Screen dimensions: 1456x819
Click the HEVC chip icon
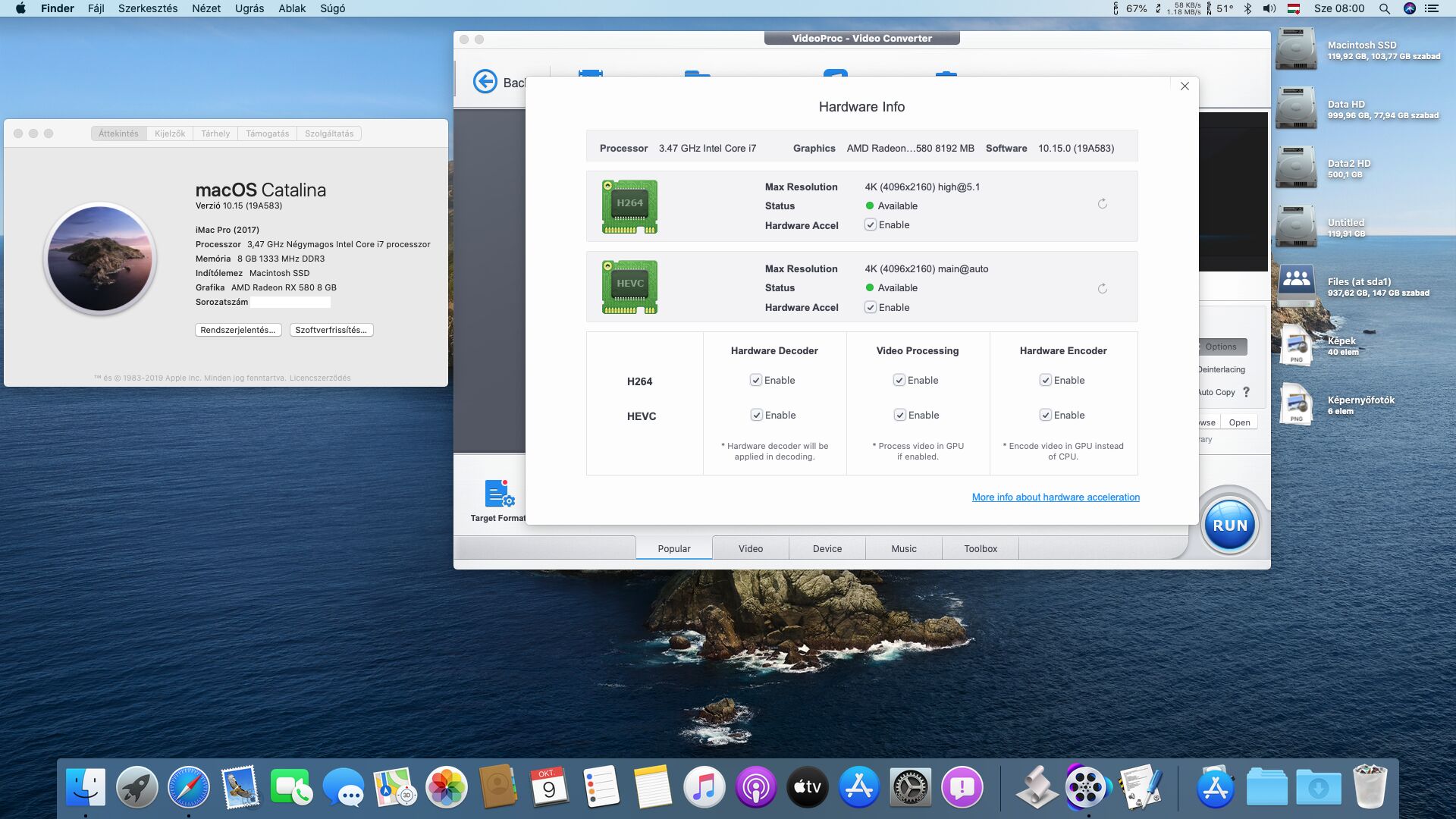pos(629,287)
